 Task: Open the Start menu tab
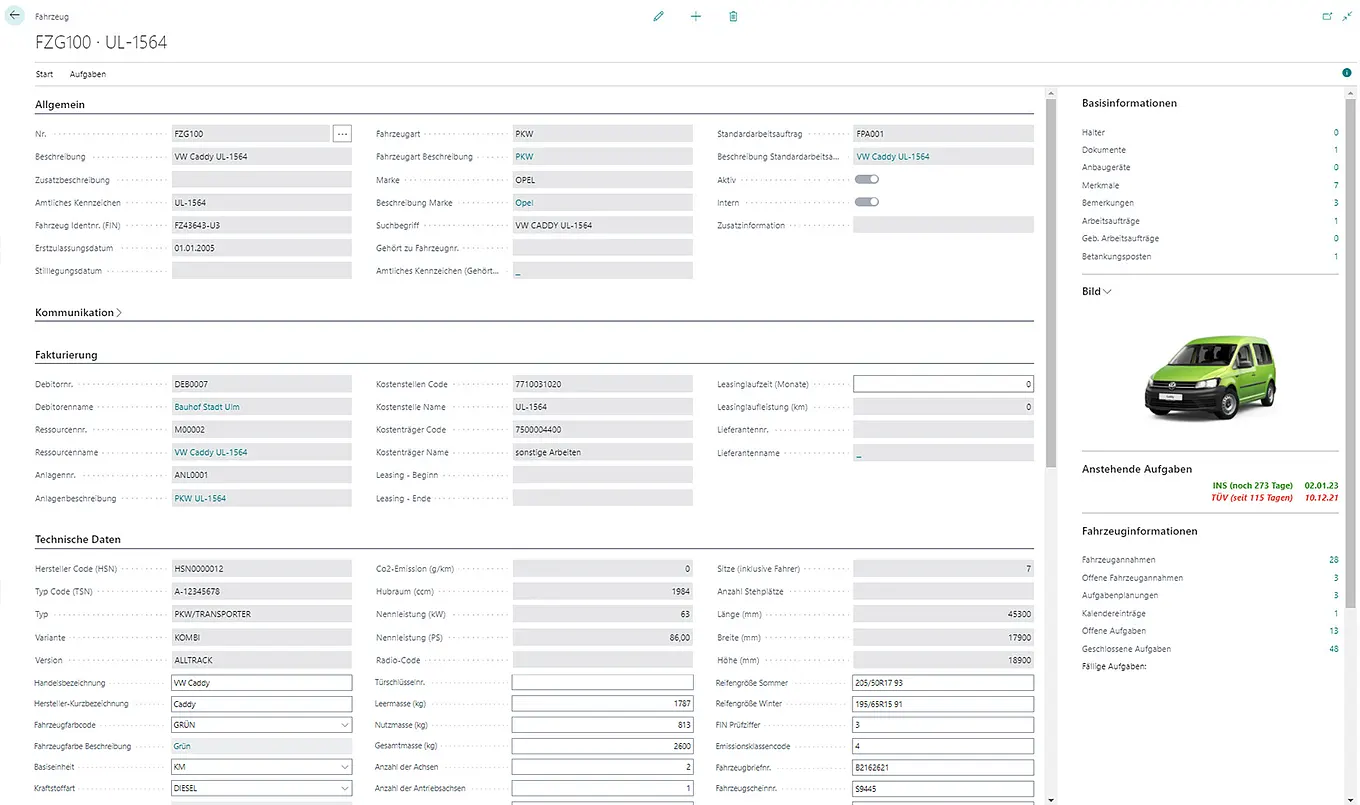tap(44, 74)
